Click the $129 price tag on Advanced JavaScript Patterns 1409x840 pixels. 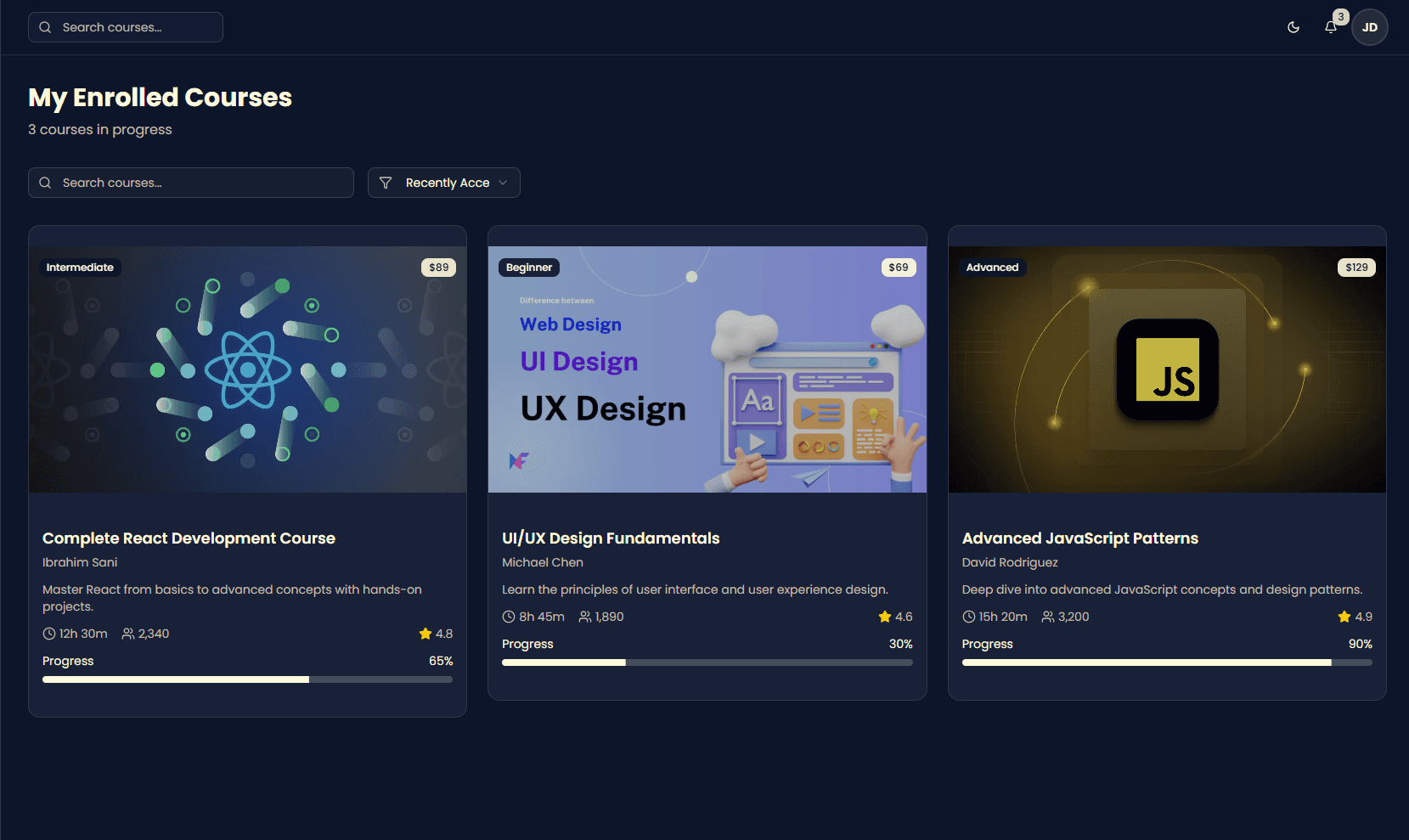point(1355,267)
